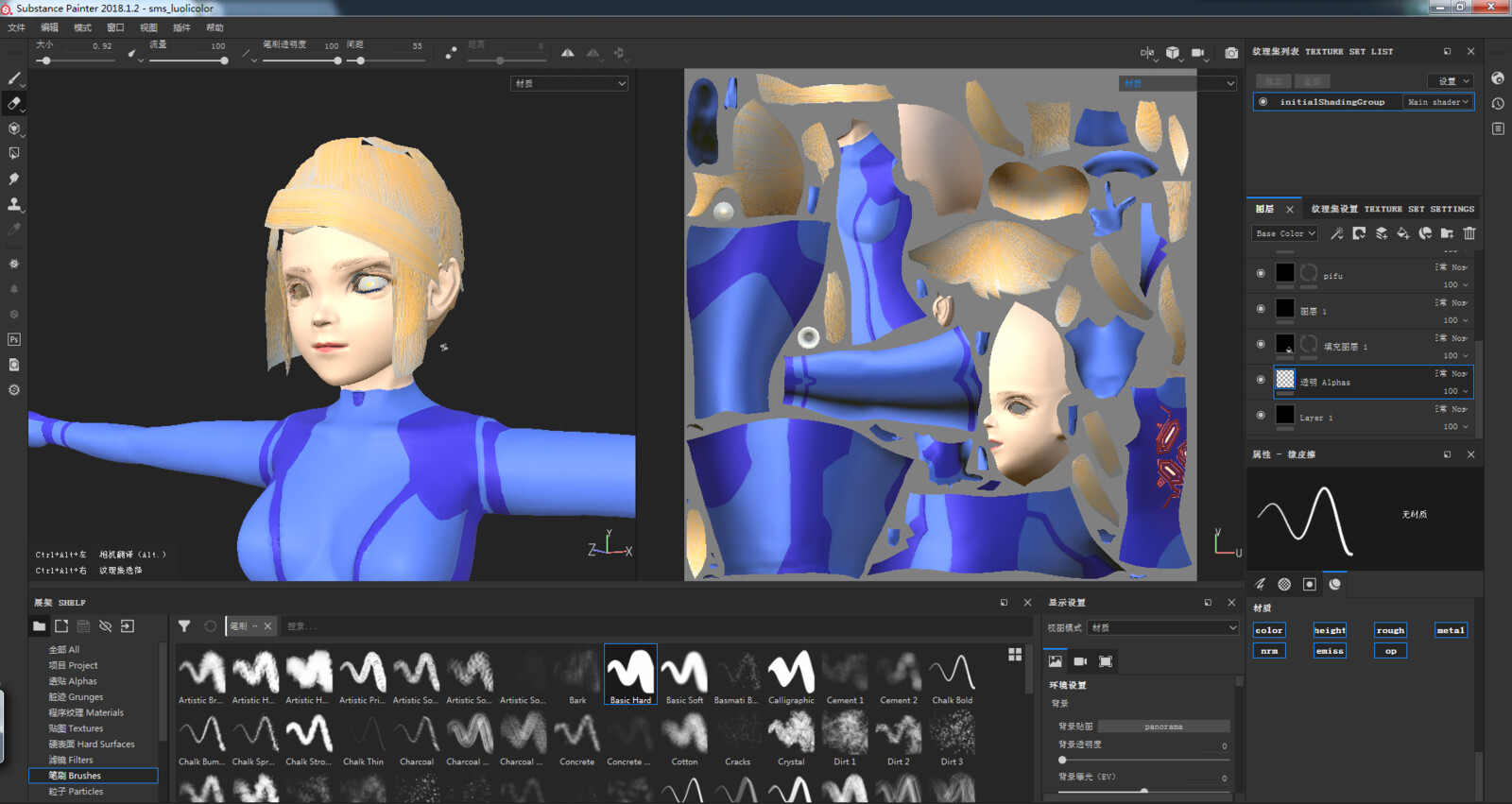This screenshot has height=804, width=1512.
Task: Open the history clock icon in right dock
Action: (1498, 103)
